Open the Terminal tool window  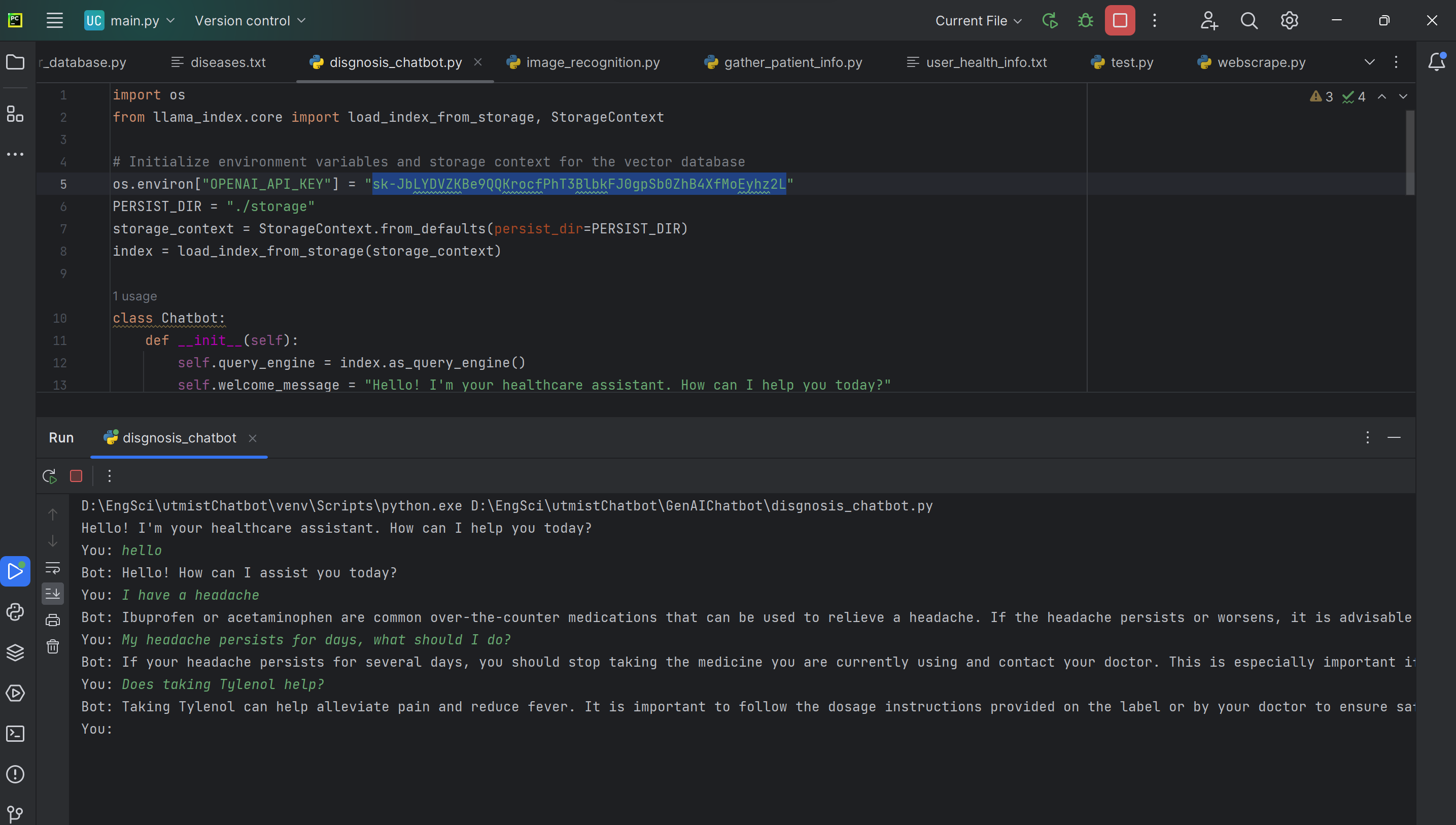point(15,734)
